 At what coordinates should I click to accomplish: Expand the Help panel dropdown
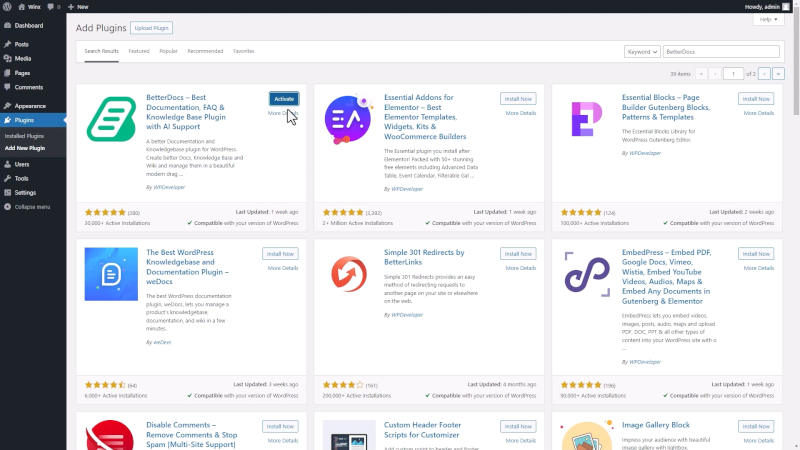point(768,19)
